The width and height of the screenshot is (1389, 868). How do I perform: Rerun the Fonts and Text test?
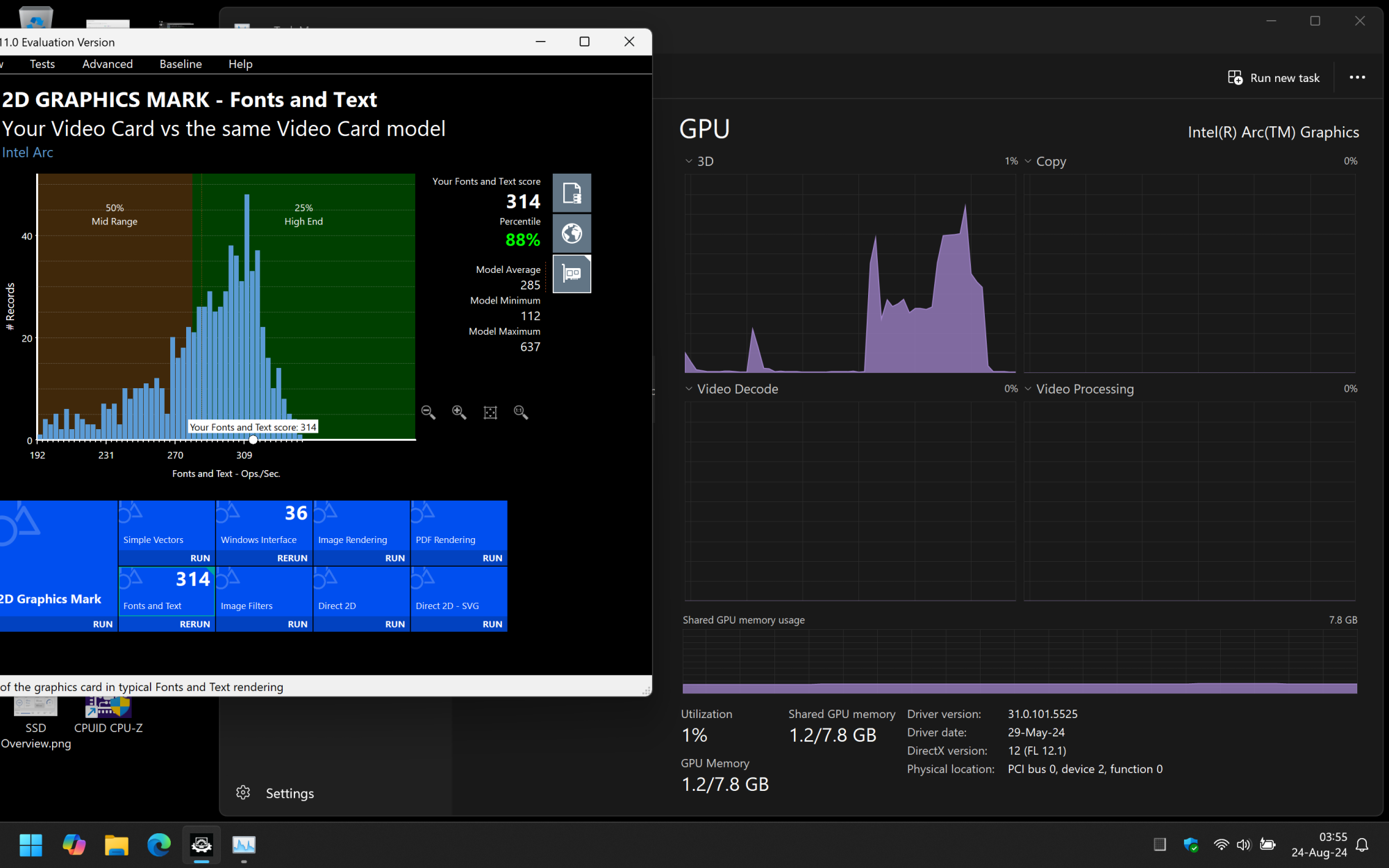pyautogui.click(x=194, y=624)
